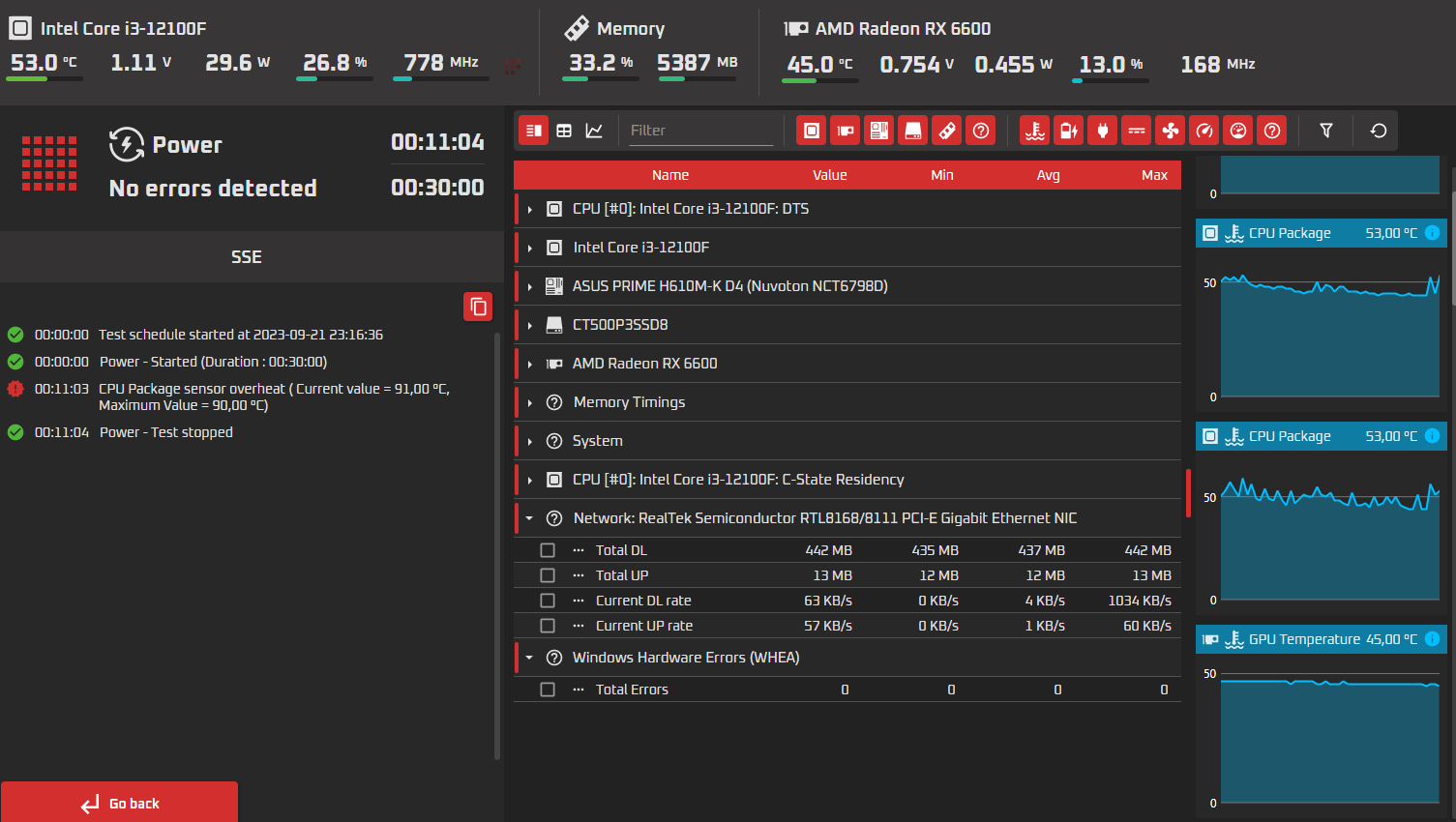The height and width of the screenshot is (822, 1456).
Task: Collapse the Network RealTek sensor group
Action: click(529, 518)
